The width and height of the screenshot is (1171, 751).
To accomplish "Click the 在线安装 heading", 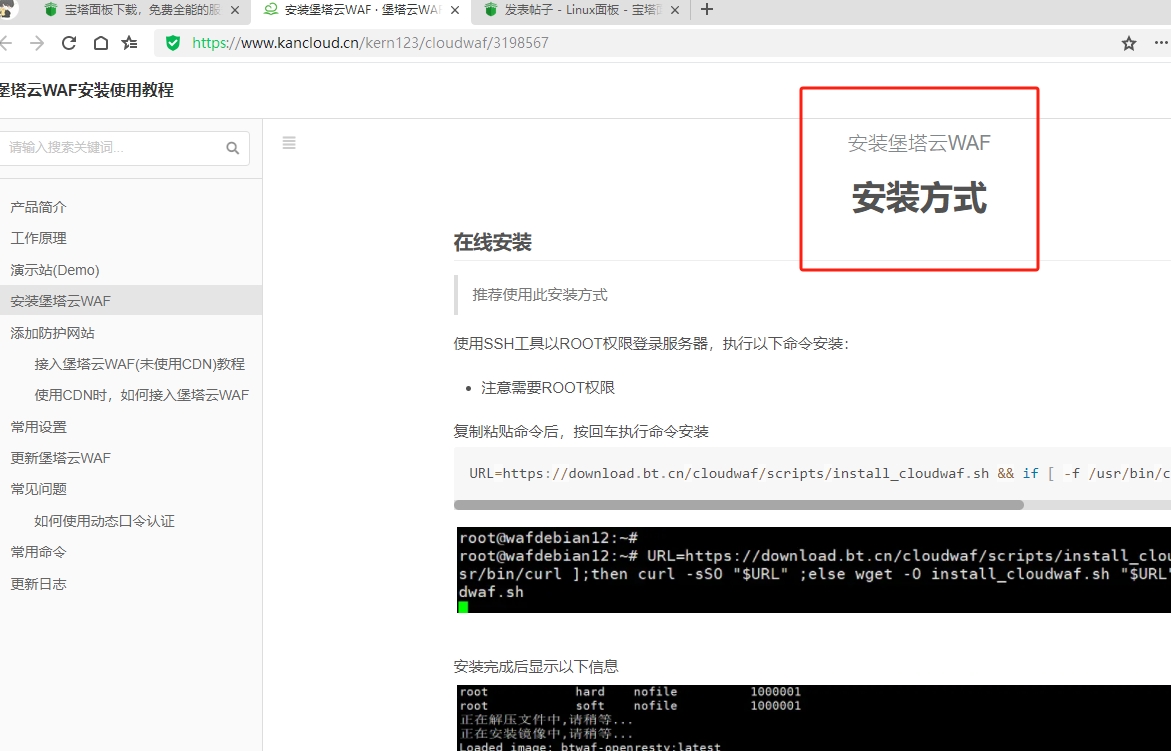I will pyautogui.click(x=493, y=242).
